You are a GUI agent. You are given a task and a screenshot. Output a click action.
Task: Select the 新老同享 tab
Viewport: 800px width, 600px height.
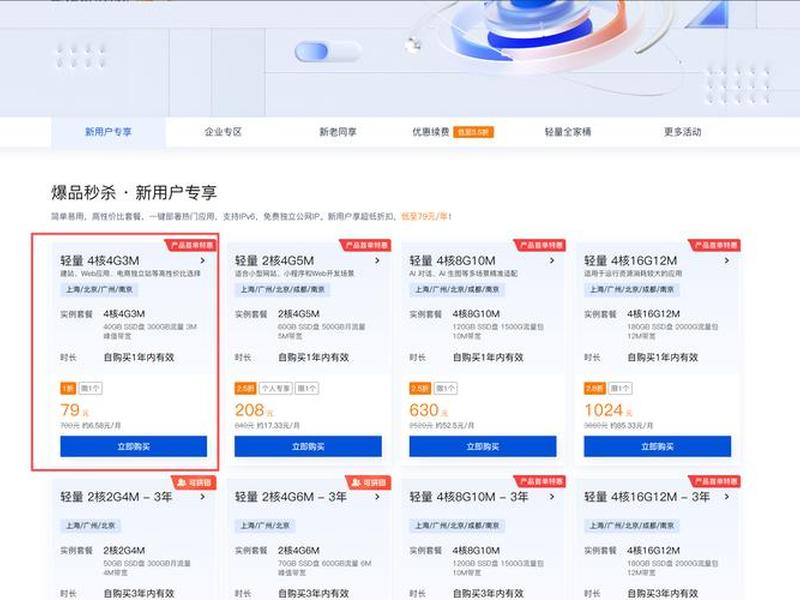[x=338, y=132]
